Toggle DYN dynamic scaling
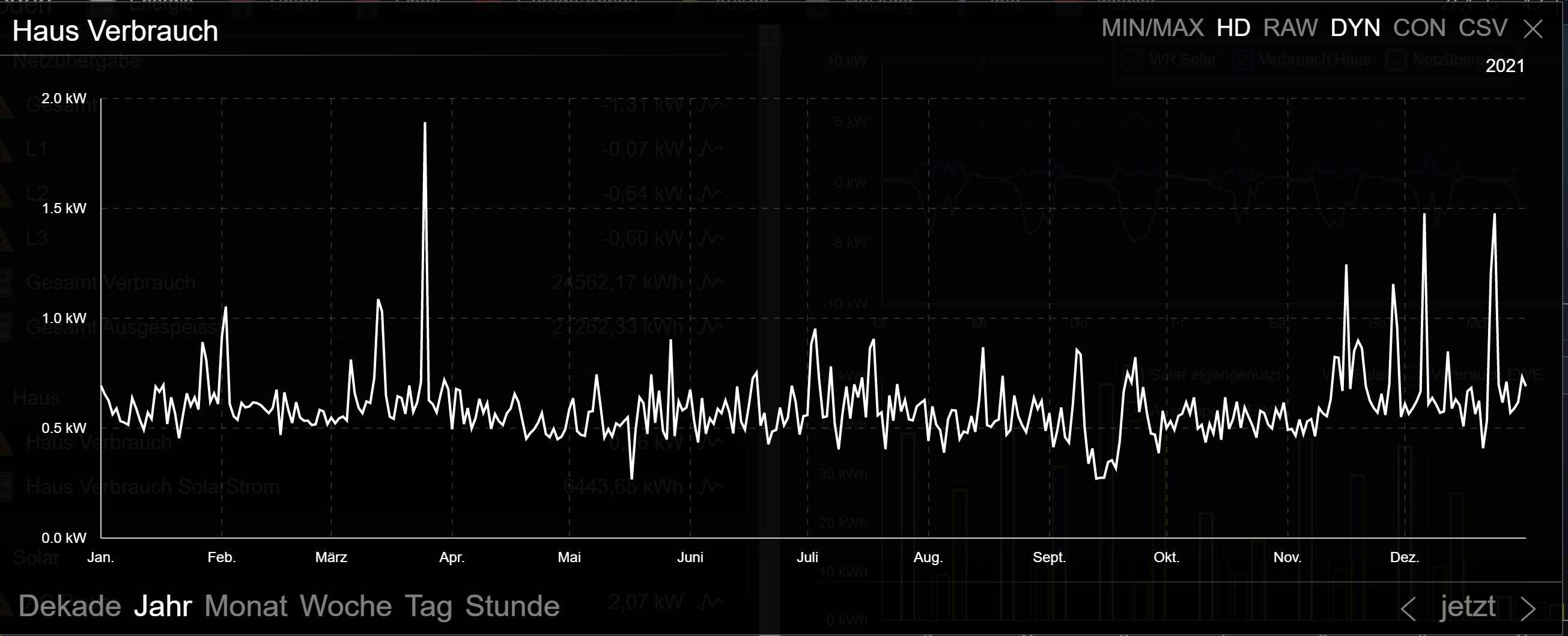The height and width of the screenshot is (636, 1568). click(1355, 28)
